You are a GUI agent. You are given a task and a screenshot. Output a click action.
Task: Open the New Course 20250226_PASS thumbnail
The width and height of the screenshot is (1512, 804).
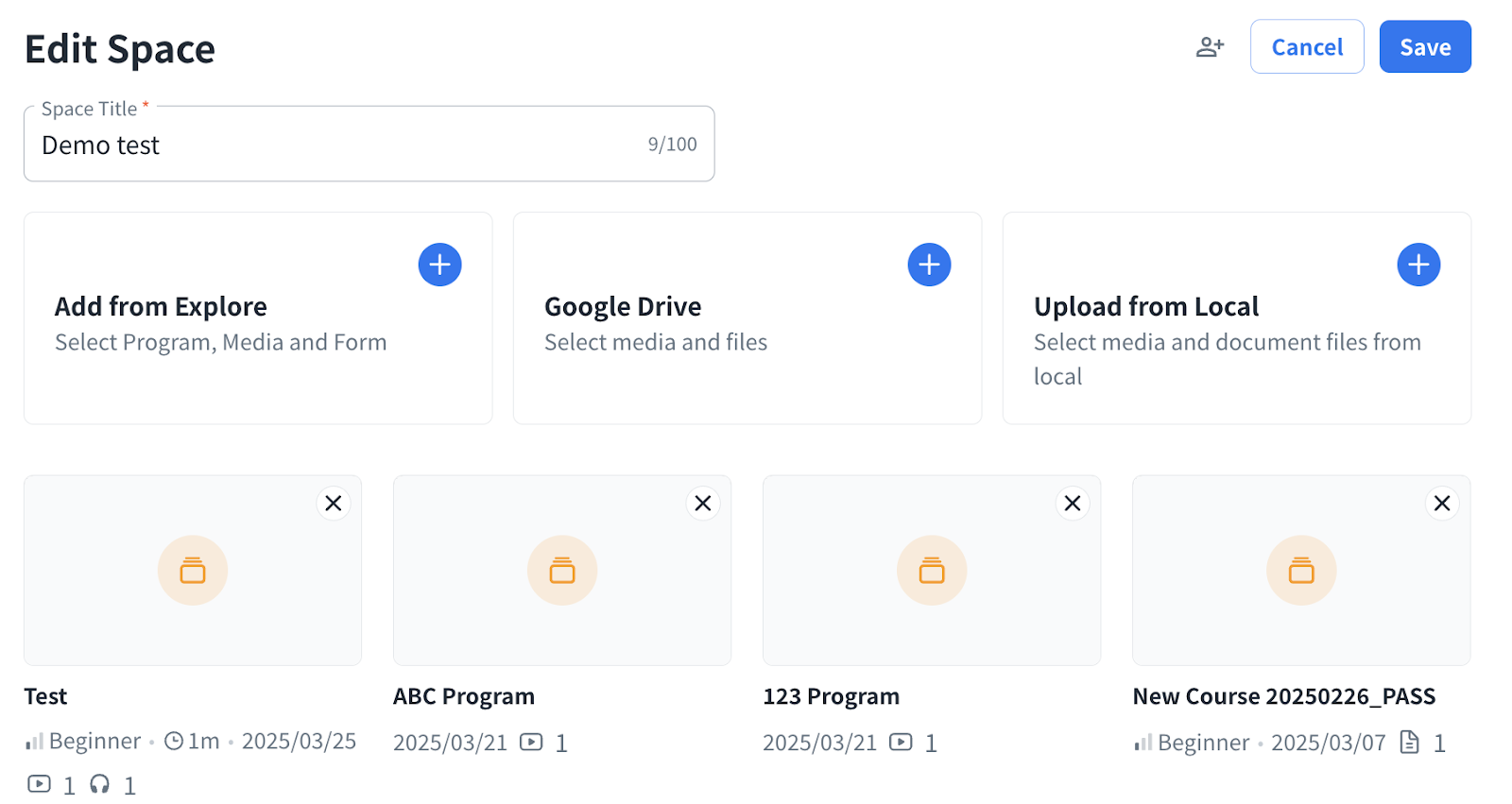(1301, 571)
